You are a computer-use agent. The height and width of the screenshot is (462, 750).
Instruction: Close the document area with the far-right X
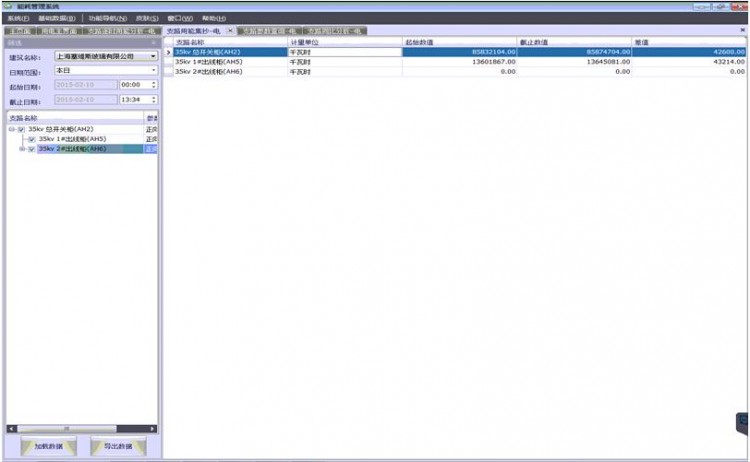742,30
